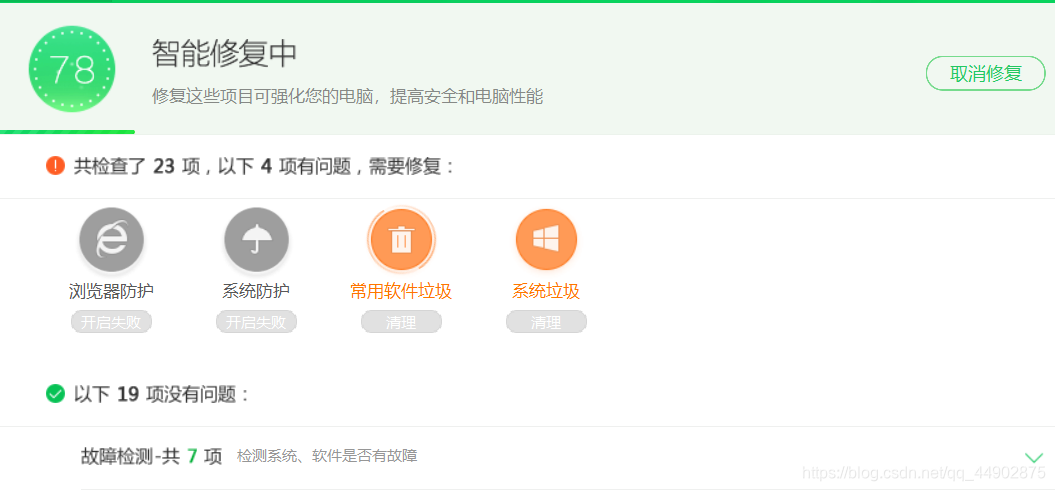Click the text 检测系统、软件是否有故障
1055x491 pixels.
click(x=327, y=457)
